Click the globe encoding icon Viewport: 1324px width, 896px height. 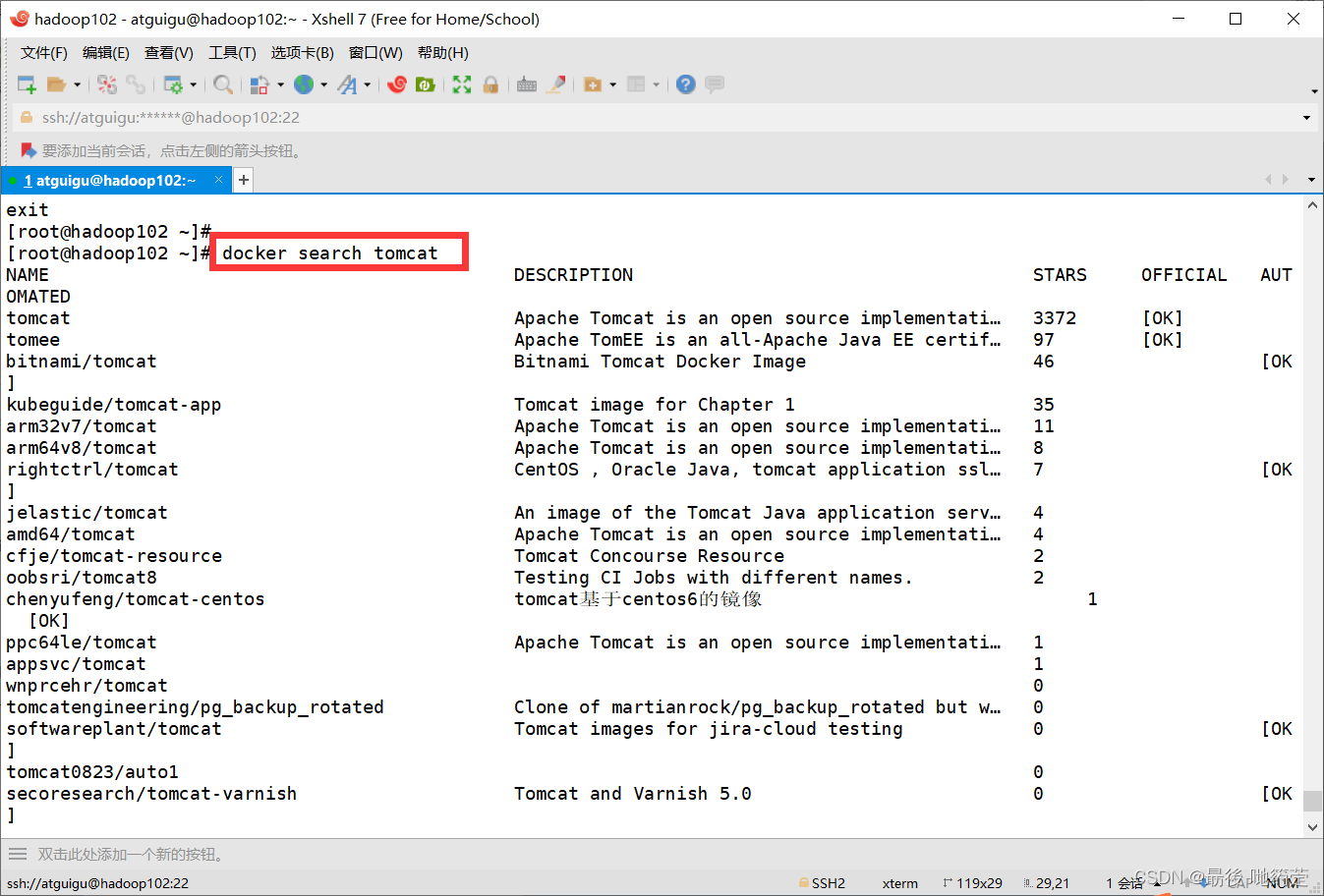click(x=304, y=84)
